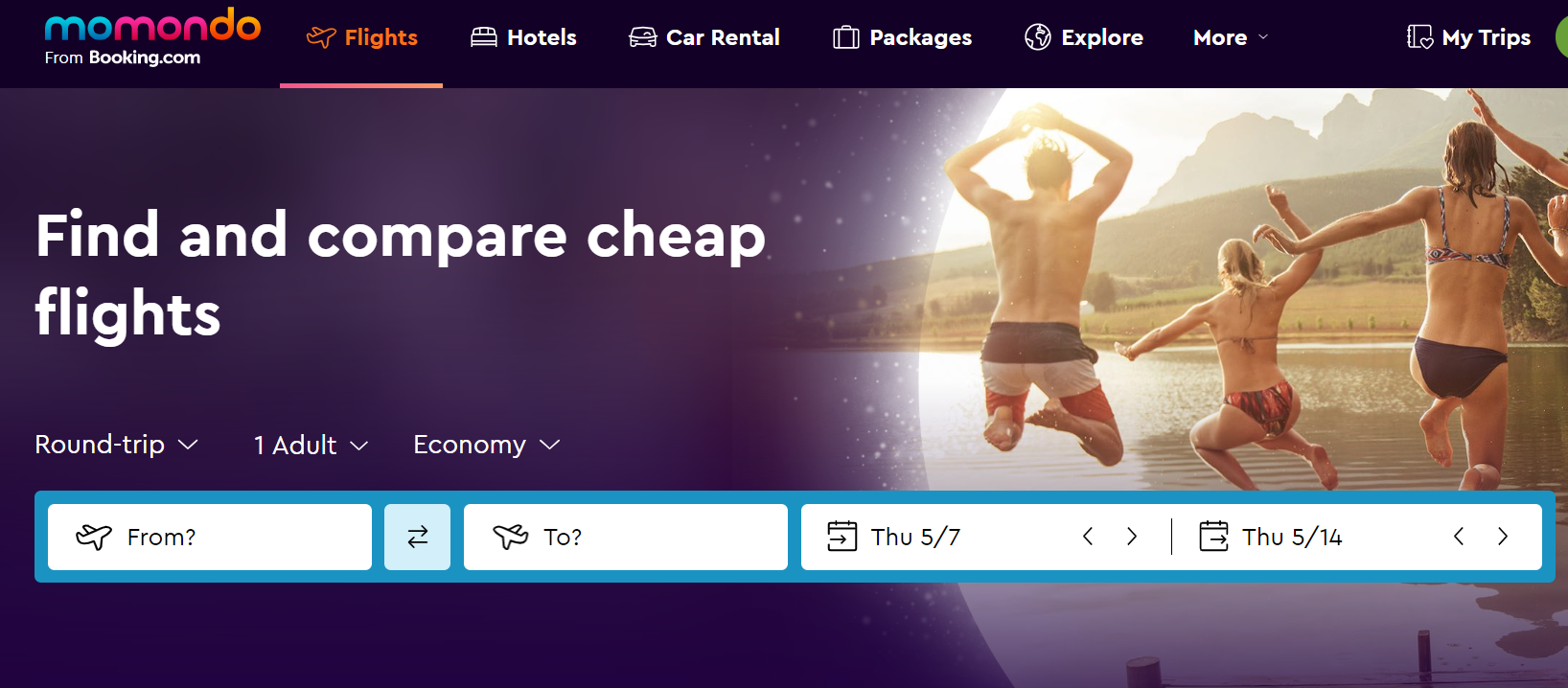Click the From? origin field
The width and height of the screenshot is (1568, 688).
210,537
